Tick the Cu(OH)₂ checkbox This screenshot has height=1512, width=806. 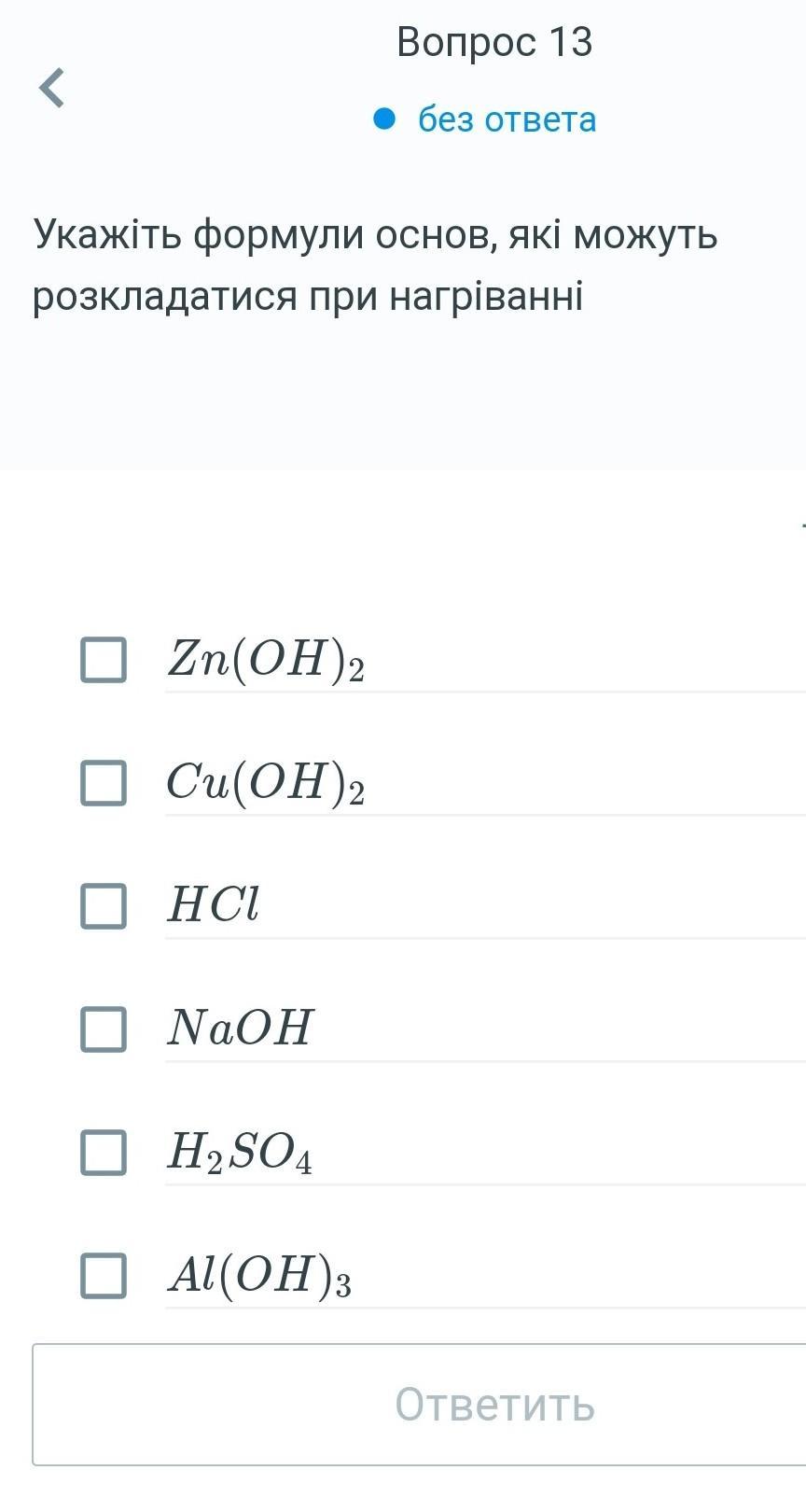pos(104,782)
